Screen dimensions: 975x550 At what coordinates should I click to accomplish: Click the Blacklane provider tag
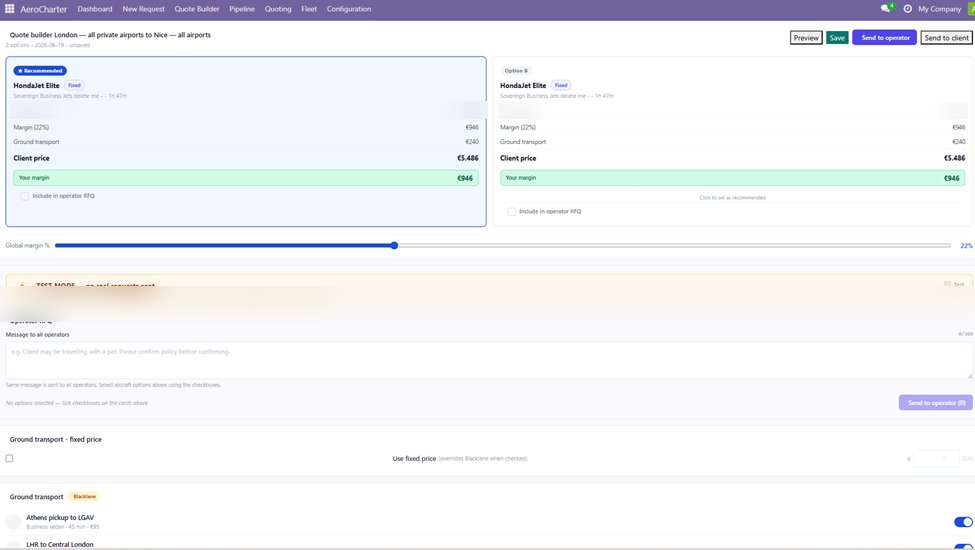click(85, 497)
